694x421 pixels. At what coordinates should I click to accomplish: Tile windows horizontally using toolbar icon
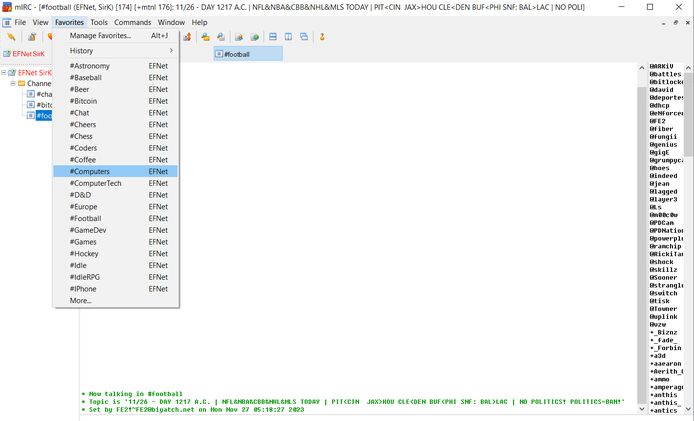[x=273, y=37]
